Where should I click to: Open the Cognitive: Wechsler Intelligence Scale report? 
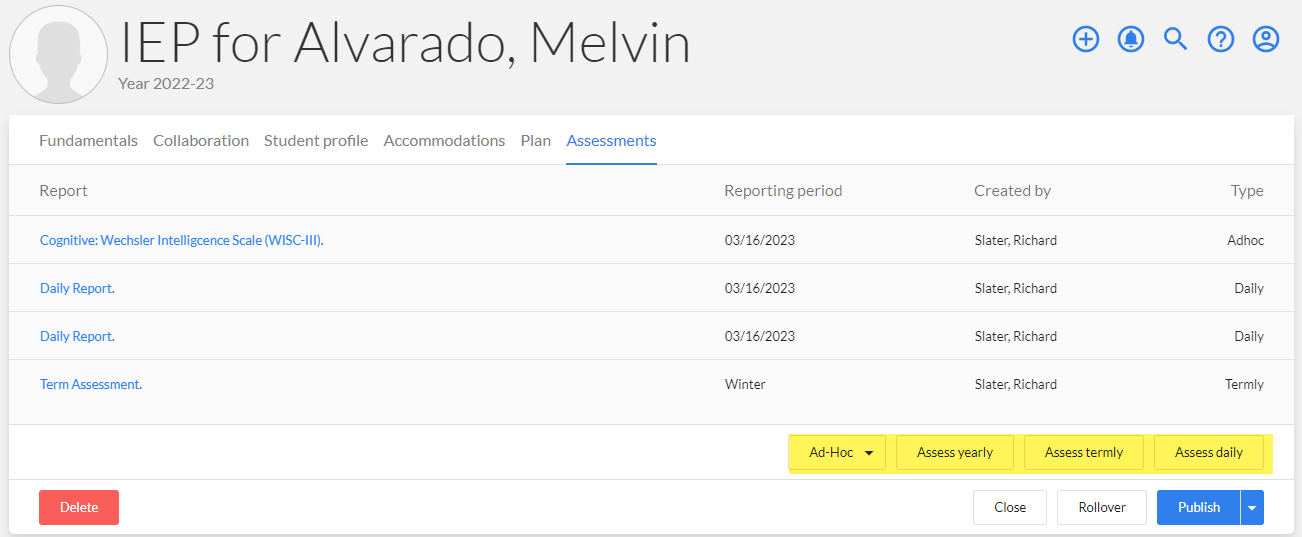coord(181,240)
